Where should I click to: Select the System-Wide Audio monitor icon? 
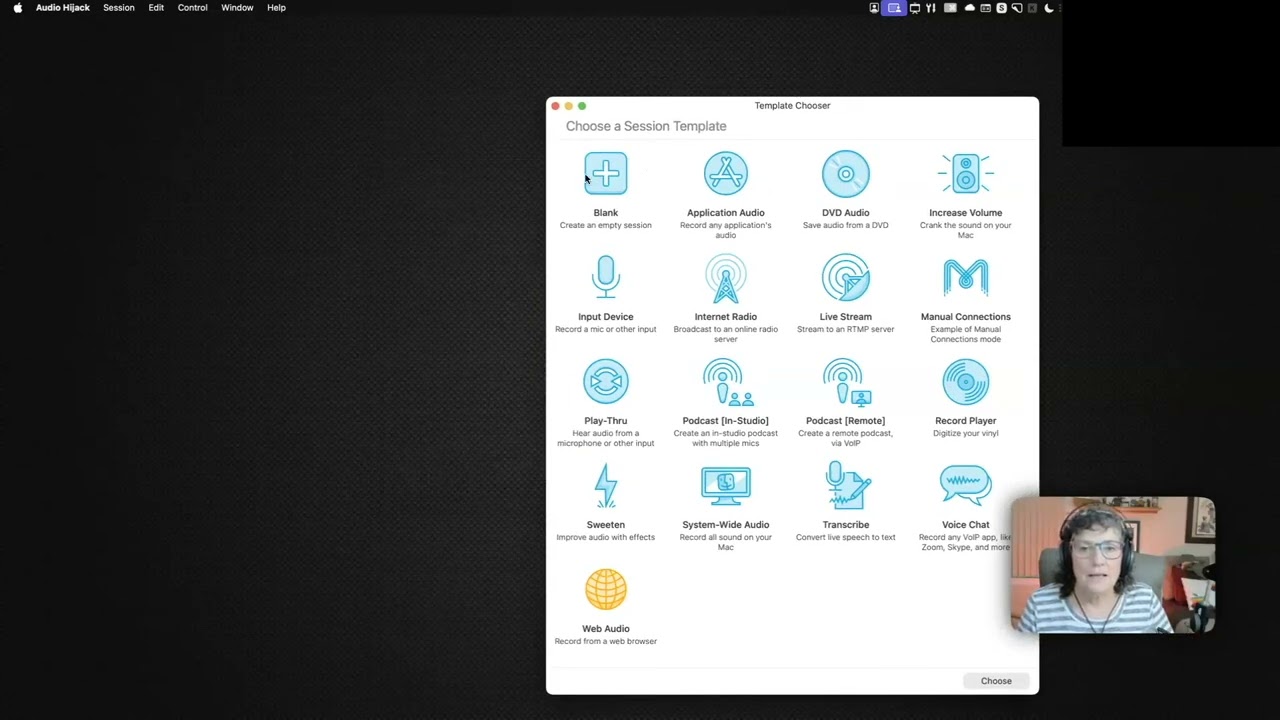(726, 486)
